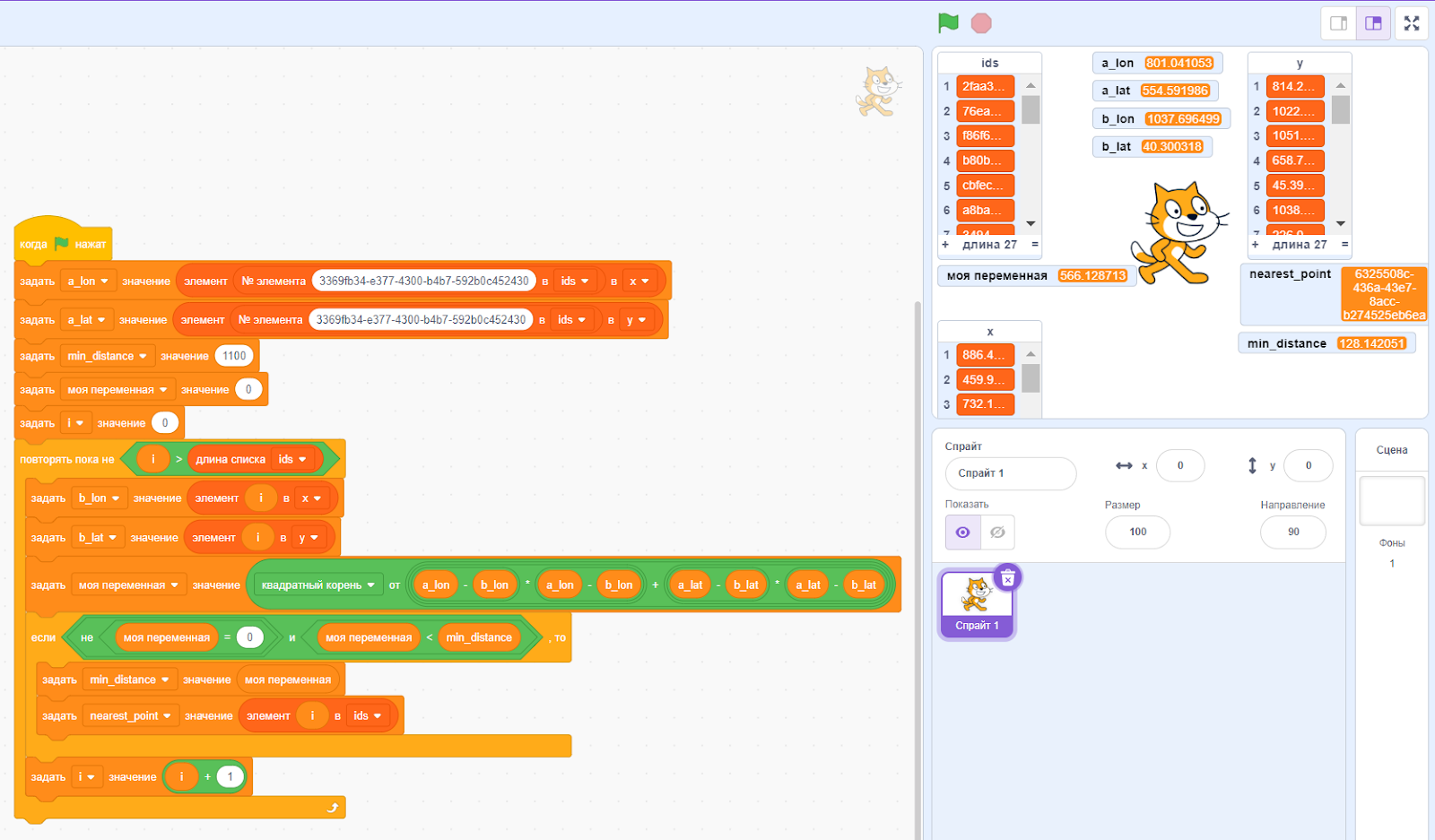
Task: Click x list scroll up arrow
Action: click(1031, 354)
